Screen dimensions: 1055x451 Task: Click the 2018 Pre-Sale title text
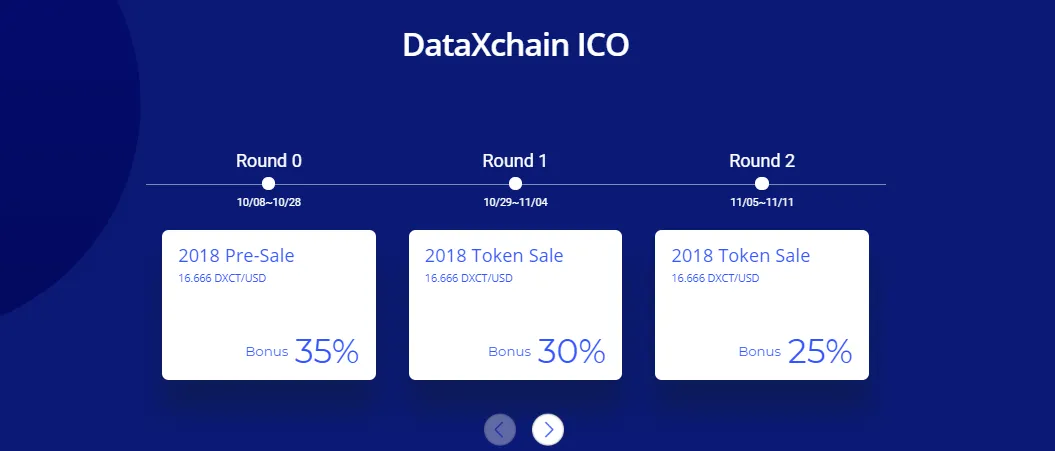tap(236, 256)
